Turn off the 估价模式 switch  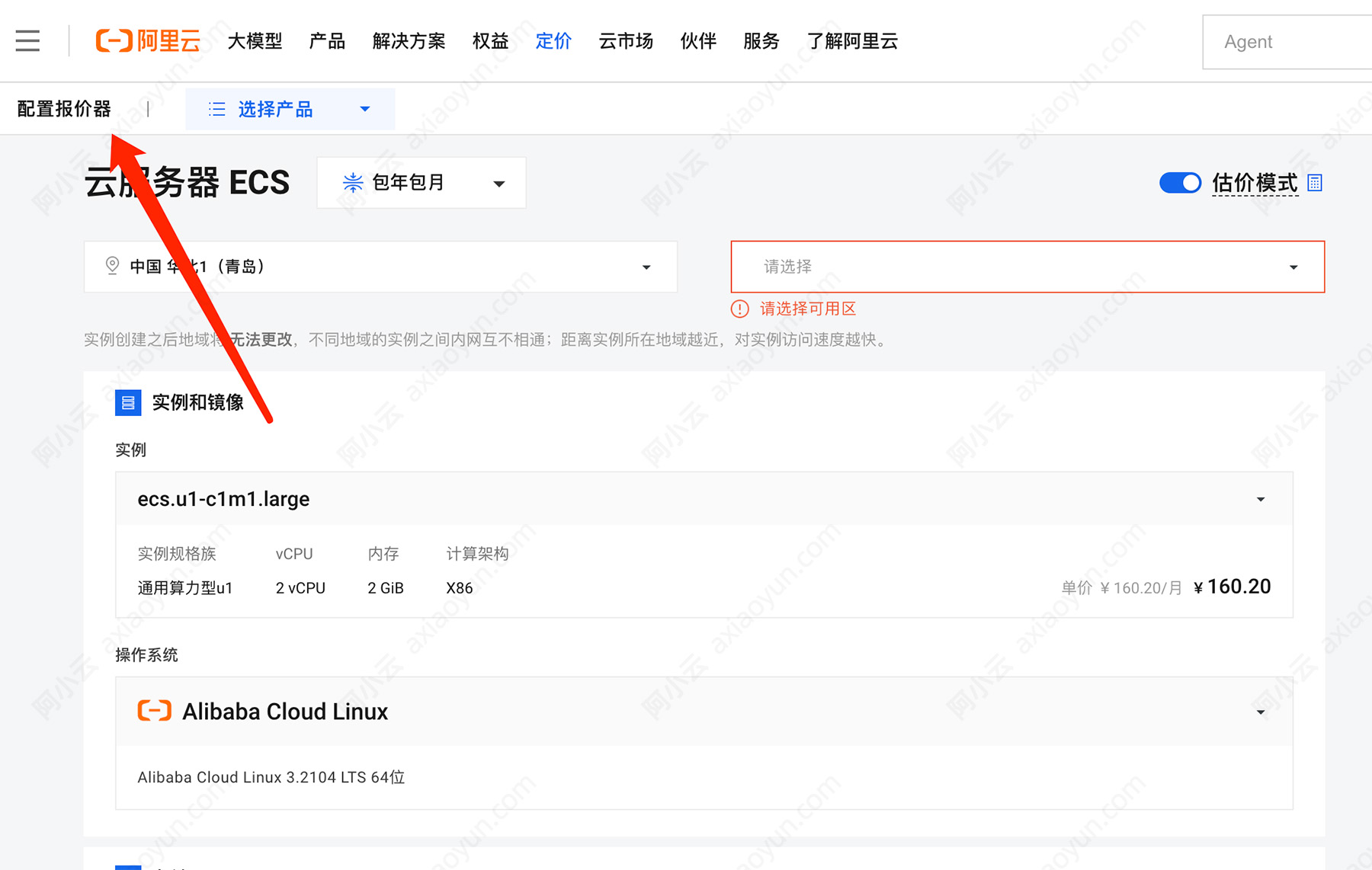pos(1180,183)
